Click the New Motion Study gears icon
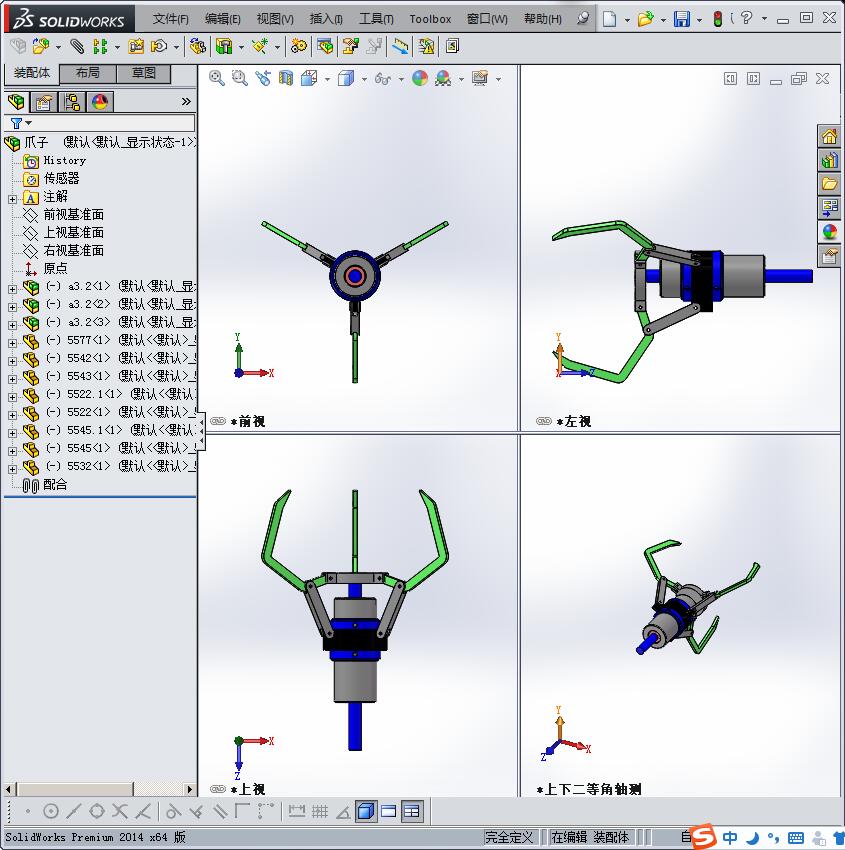This screenshot has height=850, width=845. [x=298, y=47]
